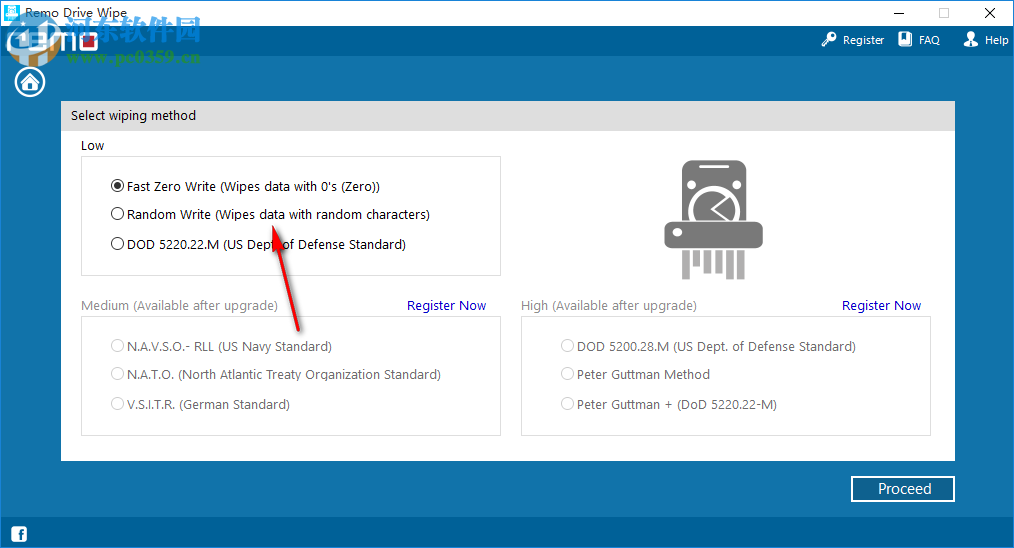The image size is (1014, 548).
Task: Click the app icon in the title bar
Action: tap(11, 12)
